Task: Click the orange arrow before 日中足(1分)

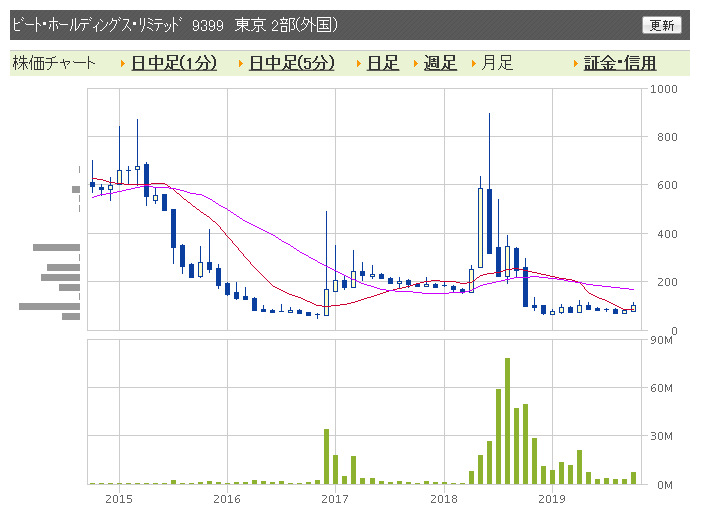Action: pos(123,64)
